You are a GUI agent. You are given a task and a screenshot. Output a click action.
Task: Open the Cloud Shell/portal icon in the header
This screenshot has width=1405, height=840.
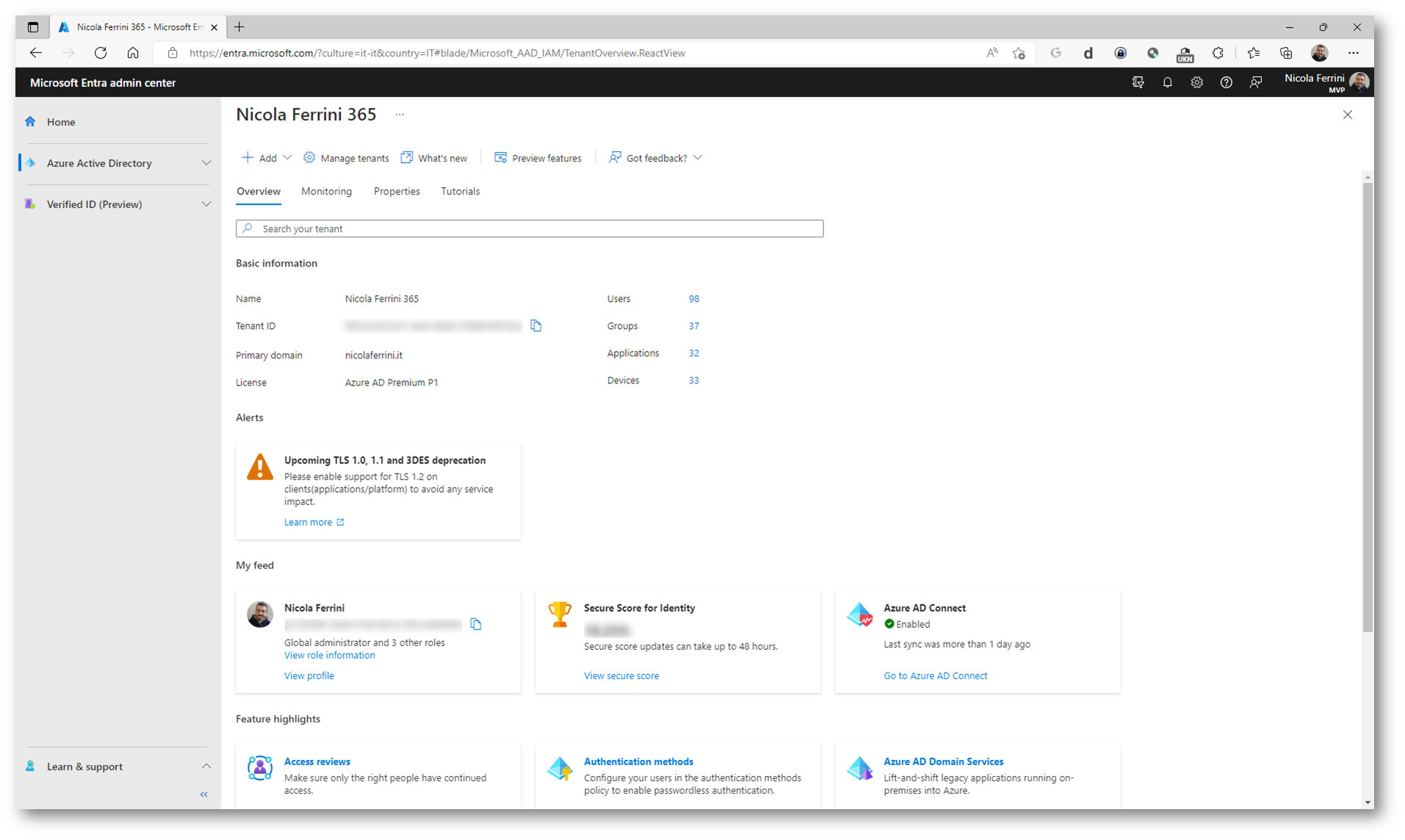[x=1138, y=83]
